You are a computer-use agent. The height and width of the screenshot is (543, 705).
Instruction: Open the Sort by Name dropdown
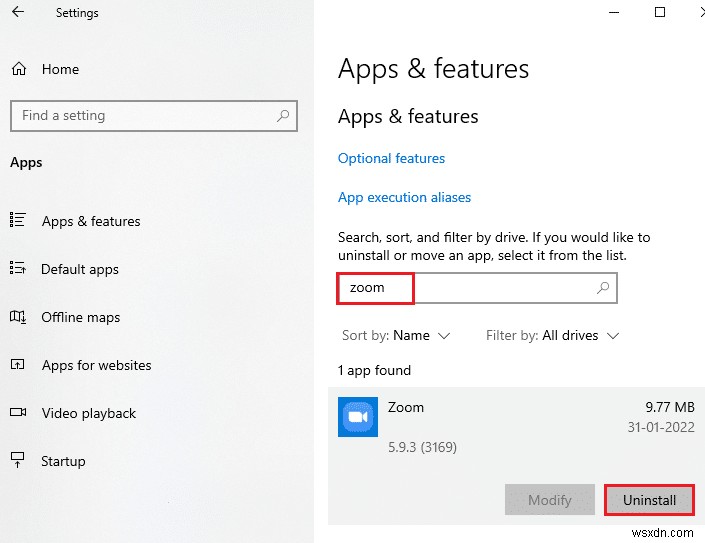click(396, 336)
